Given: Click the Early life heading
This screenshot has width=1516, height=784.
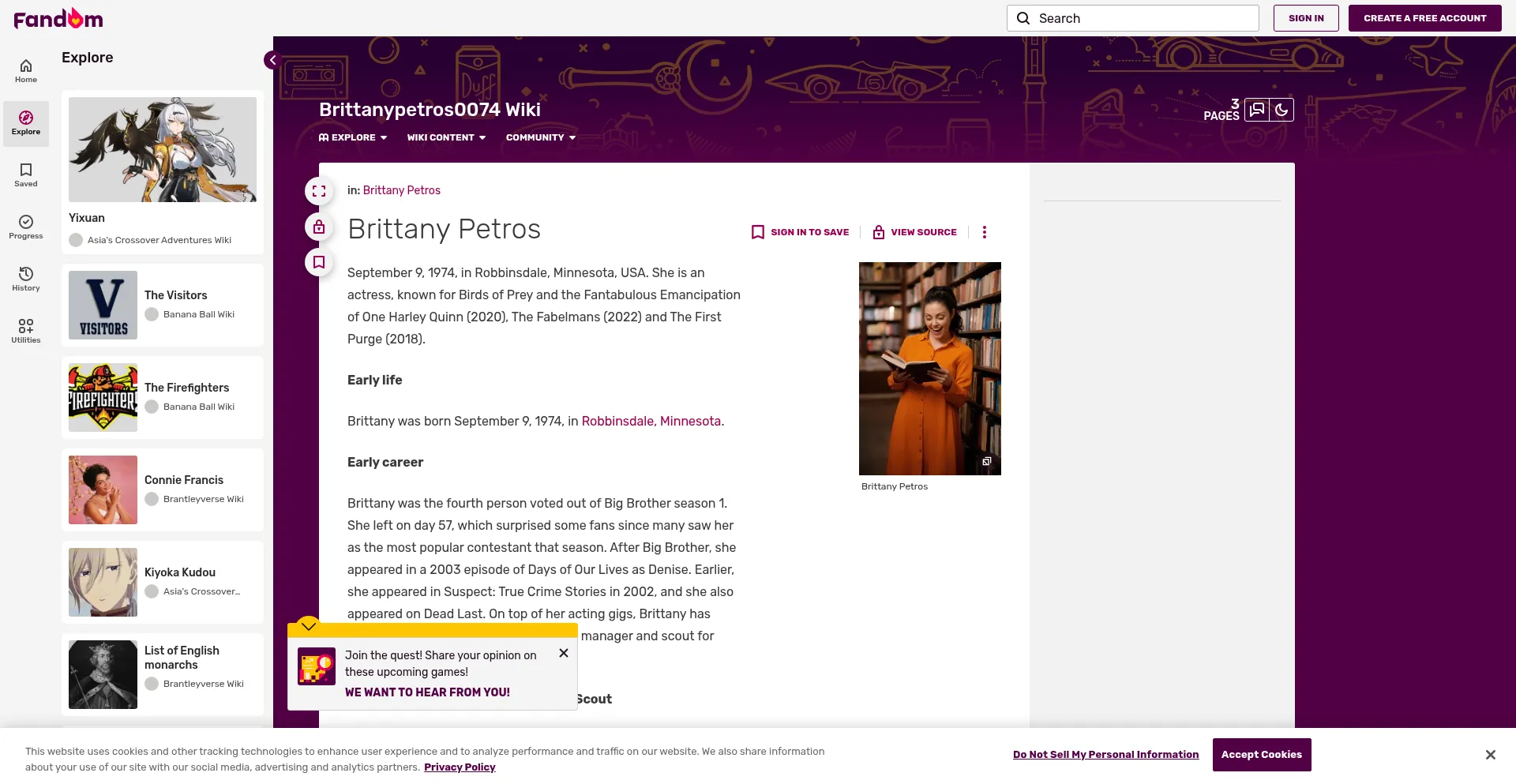Looking at the screenshot, I should 375,380.
